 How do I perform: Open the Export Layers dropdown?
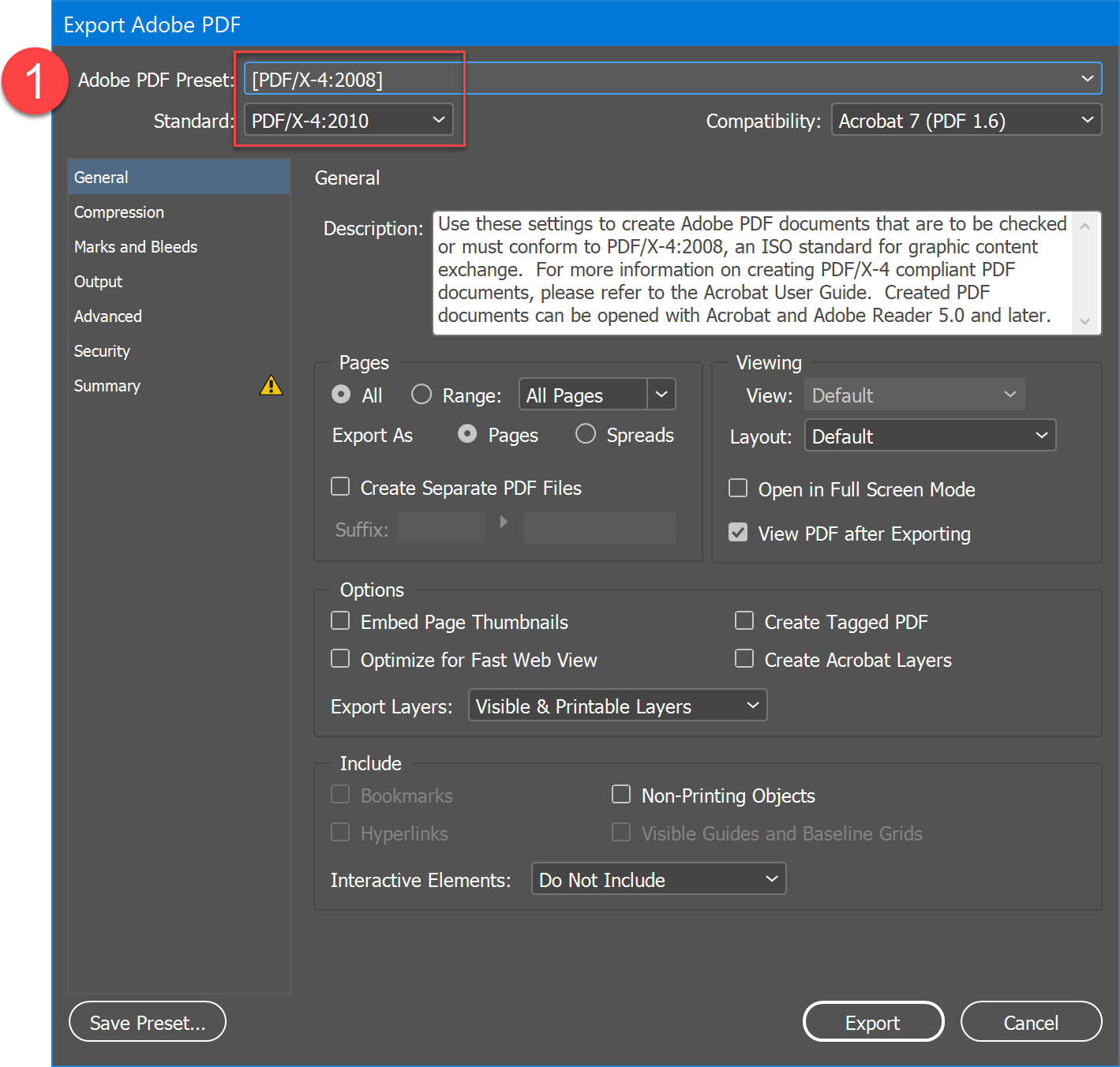coord(752,705)
